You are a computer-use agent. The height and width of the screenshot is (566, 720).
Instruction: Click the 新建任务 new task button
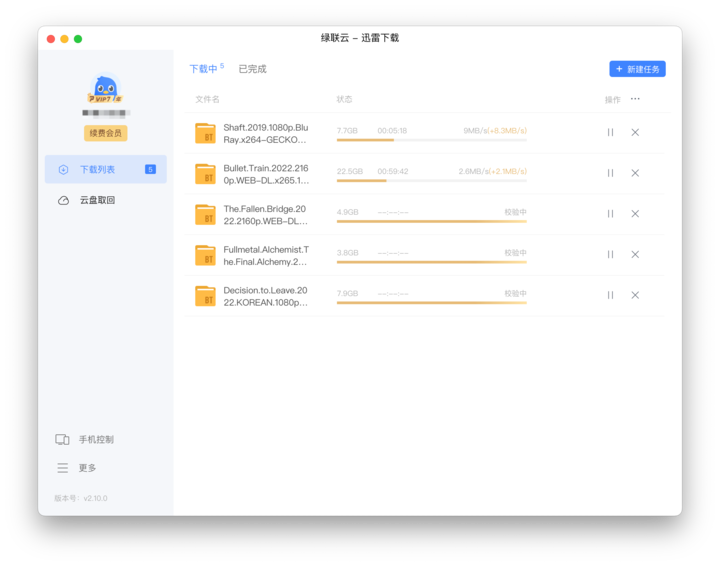pos(637,69)
